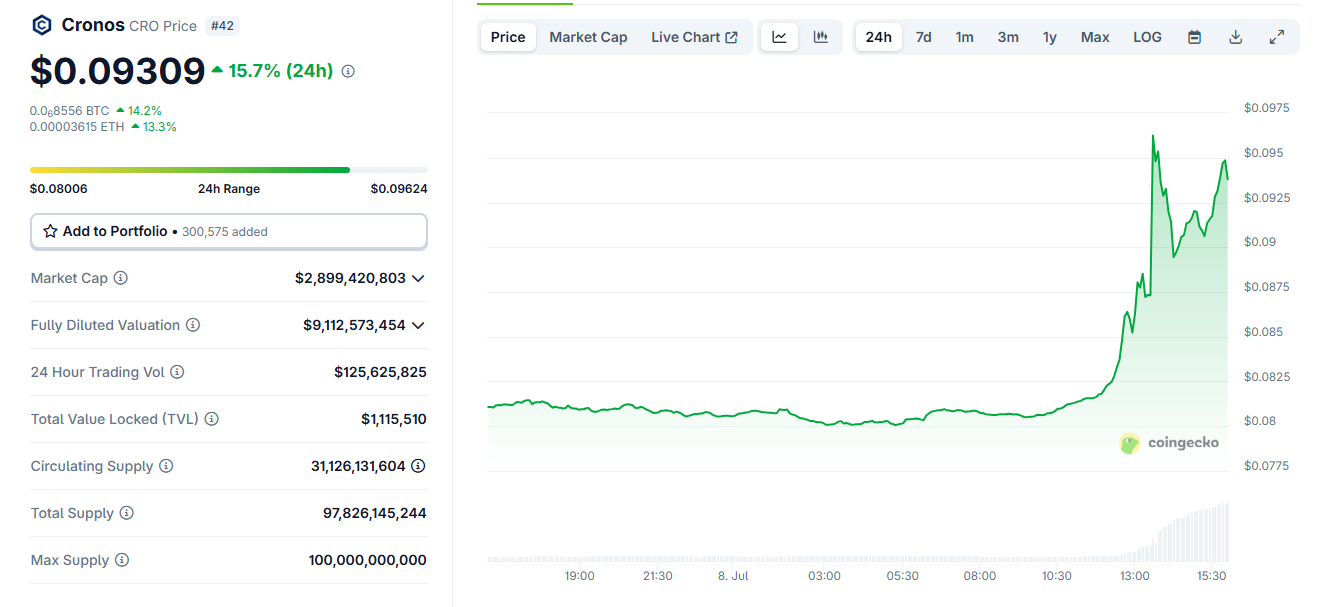Image resolution: width=1323 pixels, height=607 pixels.
Task: Select 1y time range
Action: click(x=1049, y=37)
